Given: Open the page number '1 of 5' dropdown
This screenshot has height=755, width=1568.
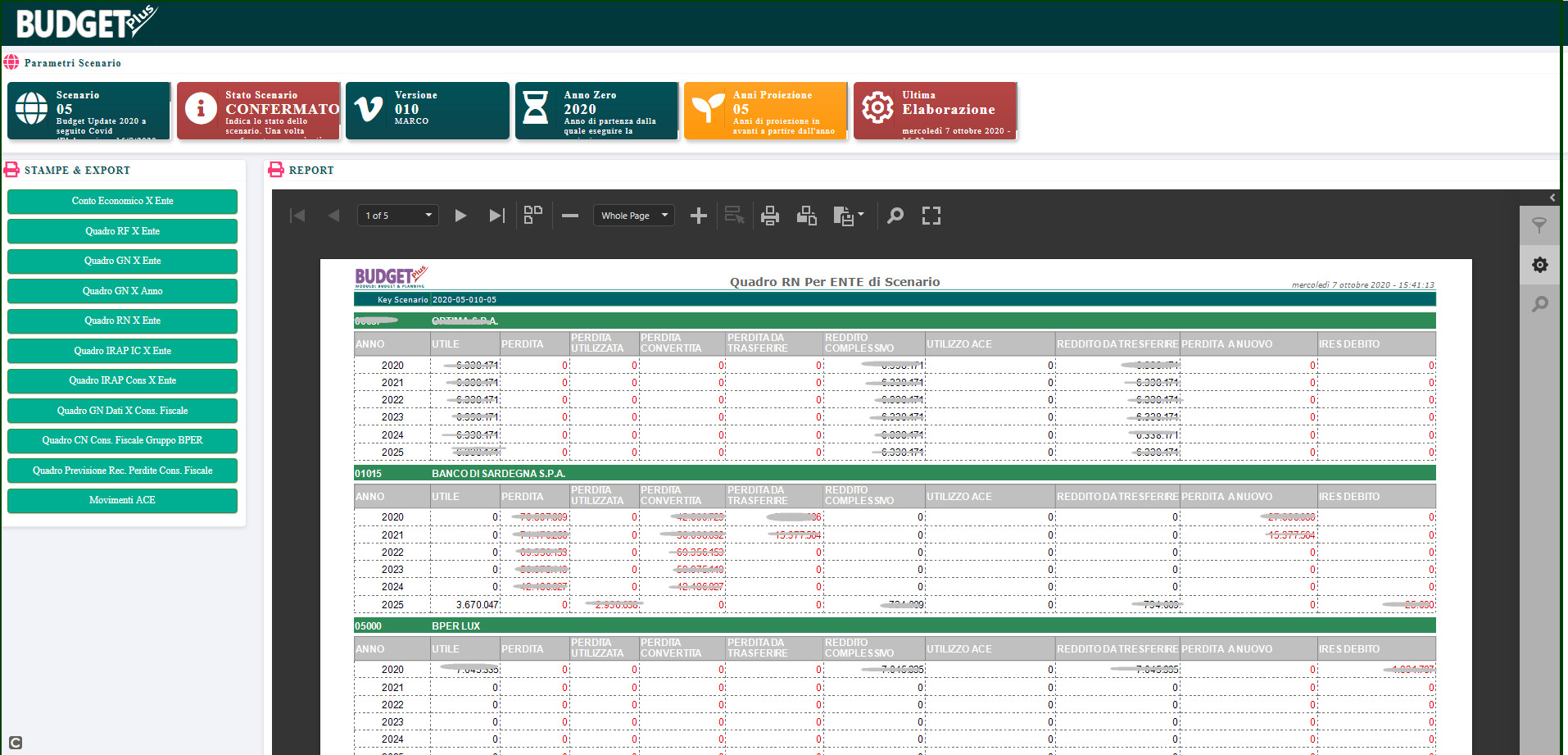Looking at the screenshot, I should click(398, 216).
